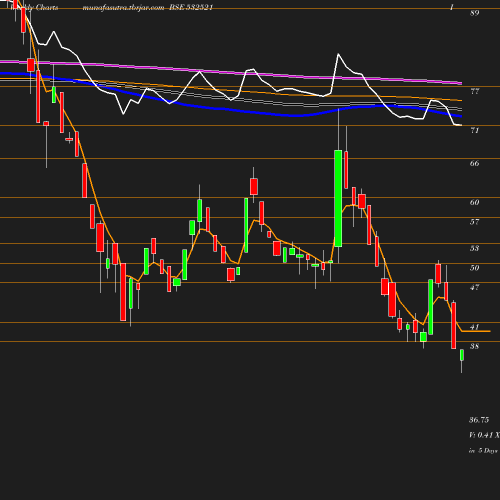Click the 'V: 0.41 X' volume text
This screenshot has width=500, height=500.
pos(484,435)
